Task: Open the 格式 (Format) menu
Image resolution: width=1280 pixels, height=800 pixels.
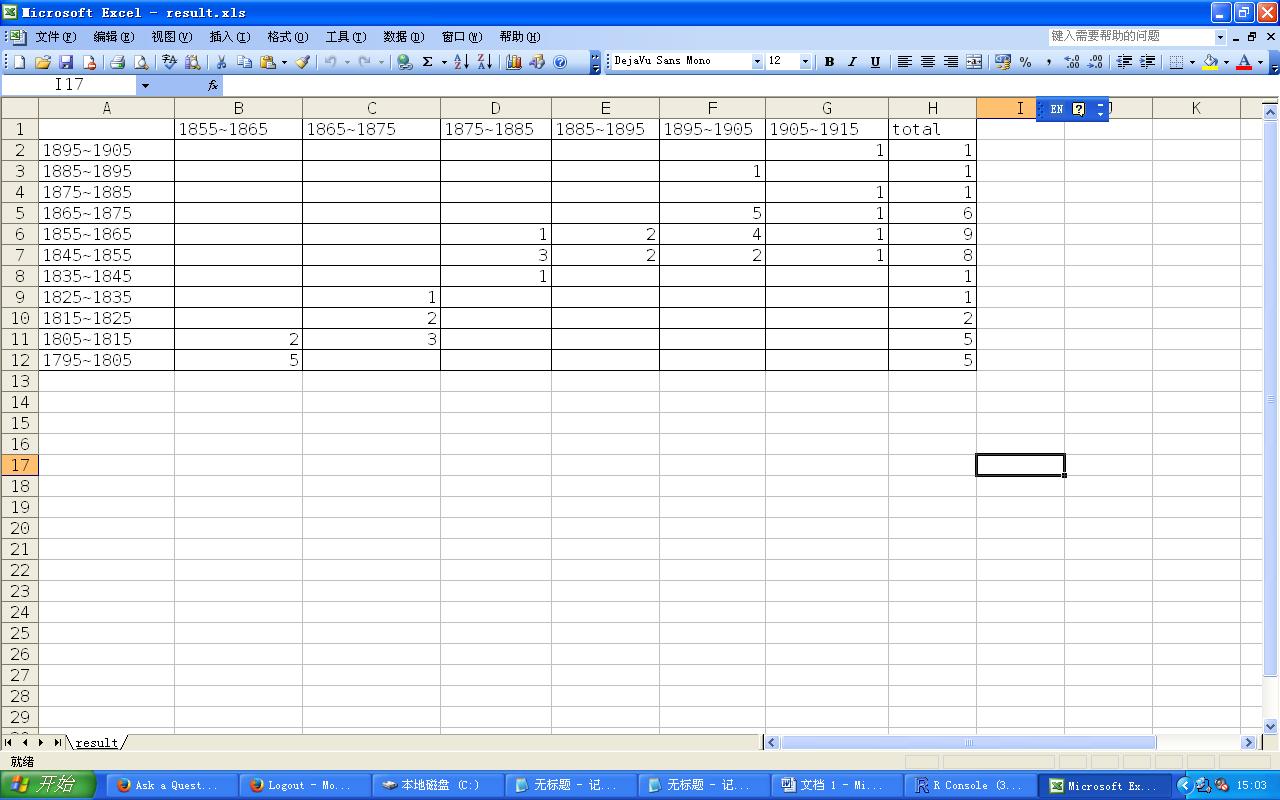Action: coord(285,36)
